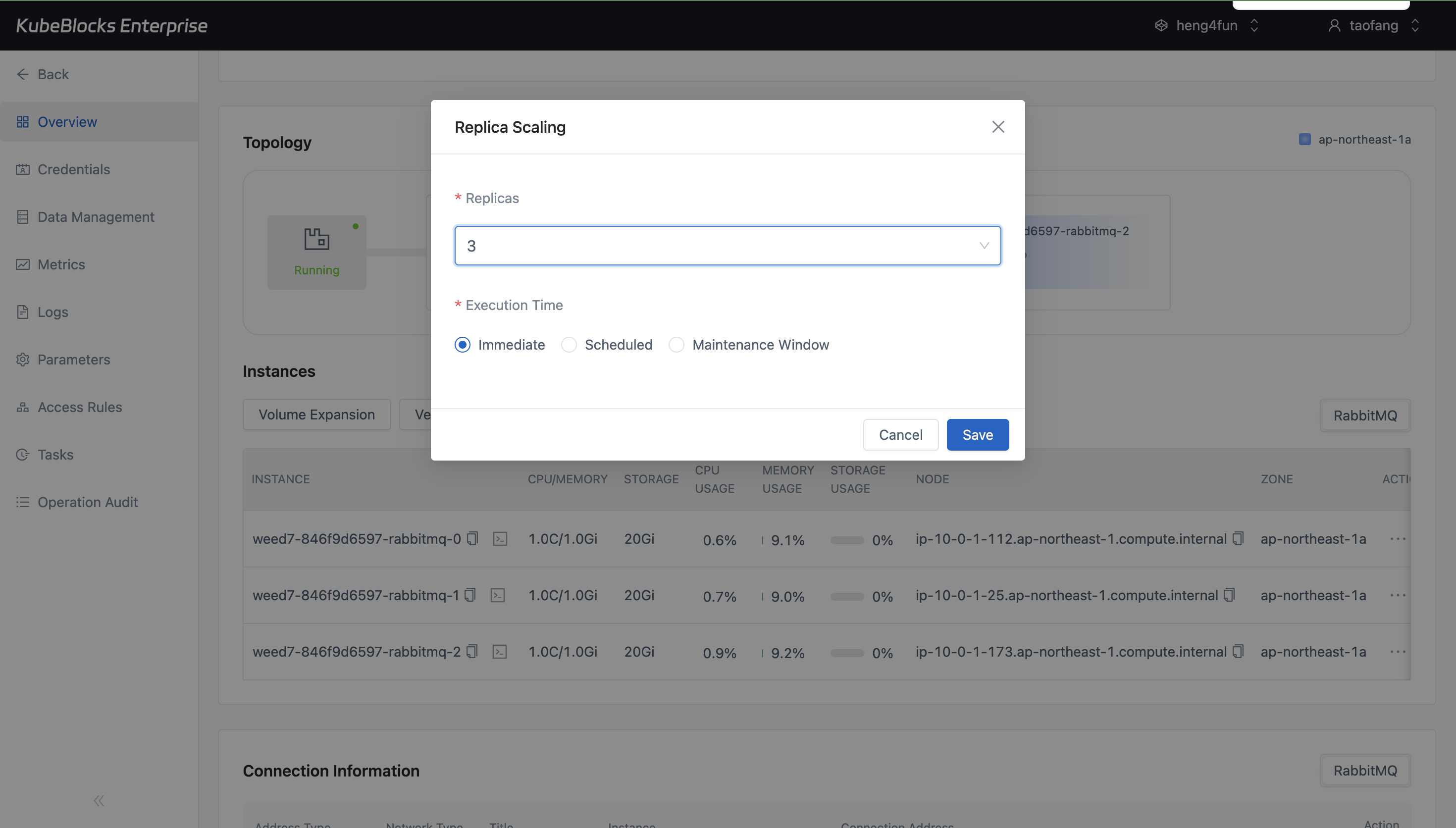Screen dimensions: 1456x828
Task: Open terminal for instance rabbitmq-1
Action: point(499,594)
